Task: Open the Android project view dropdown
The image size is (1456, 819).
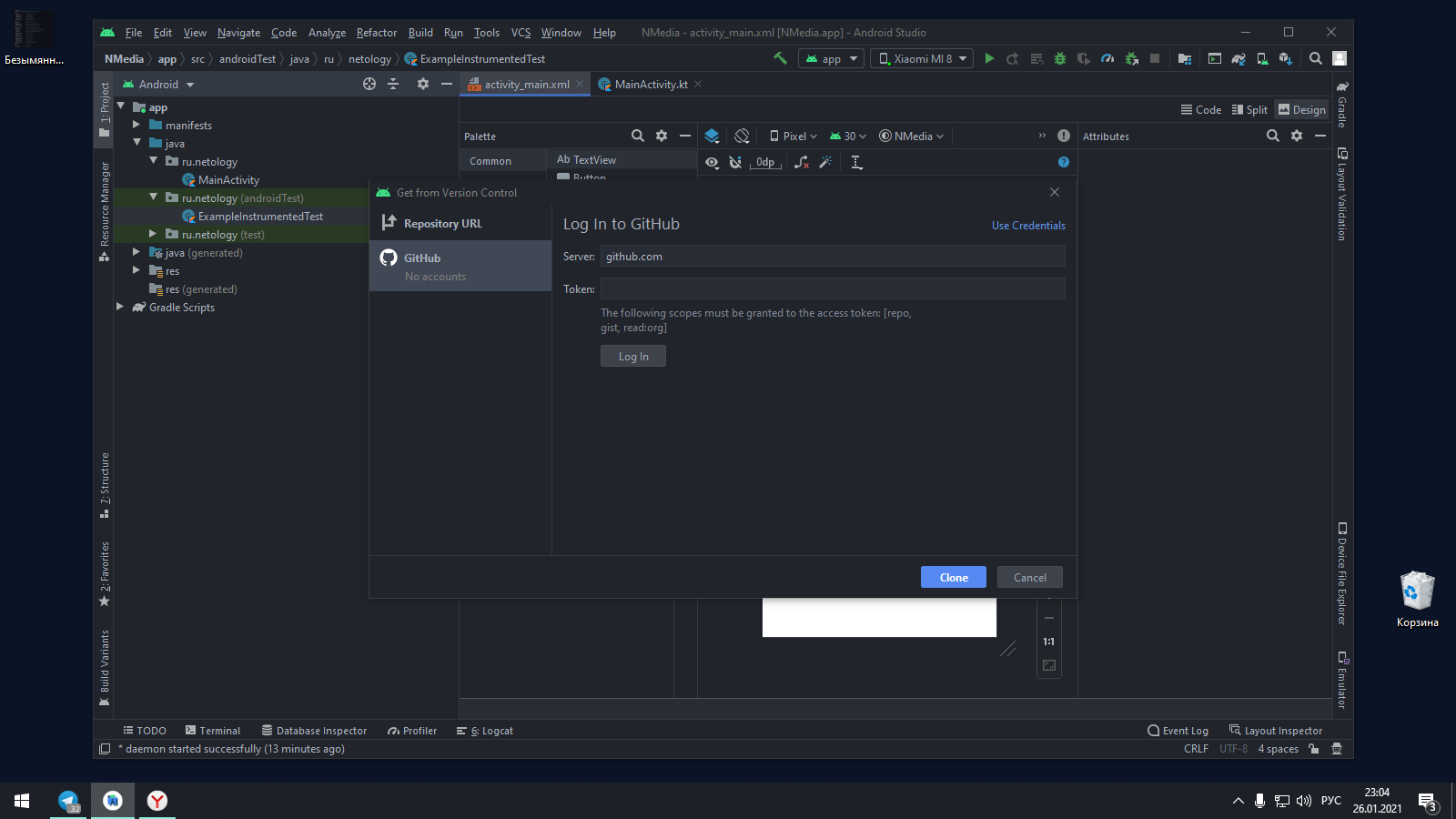Action: coord(159,84)
